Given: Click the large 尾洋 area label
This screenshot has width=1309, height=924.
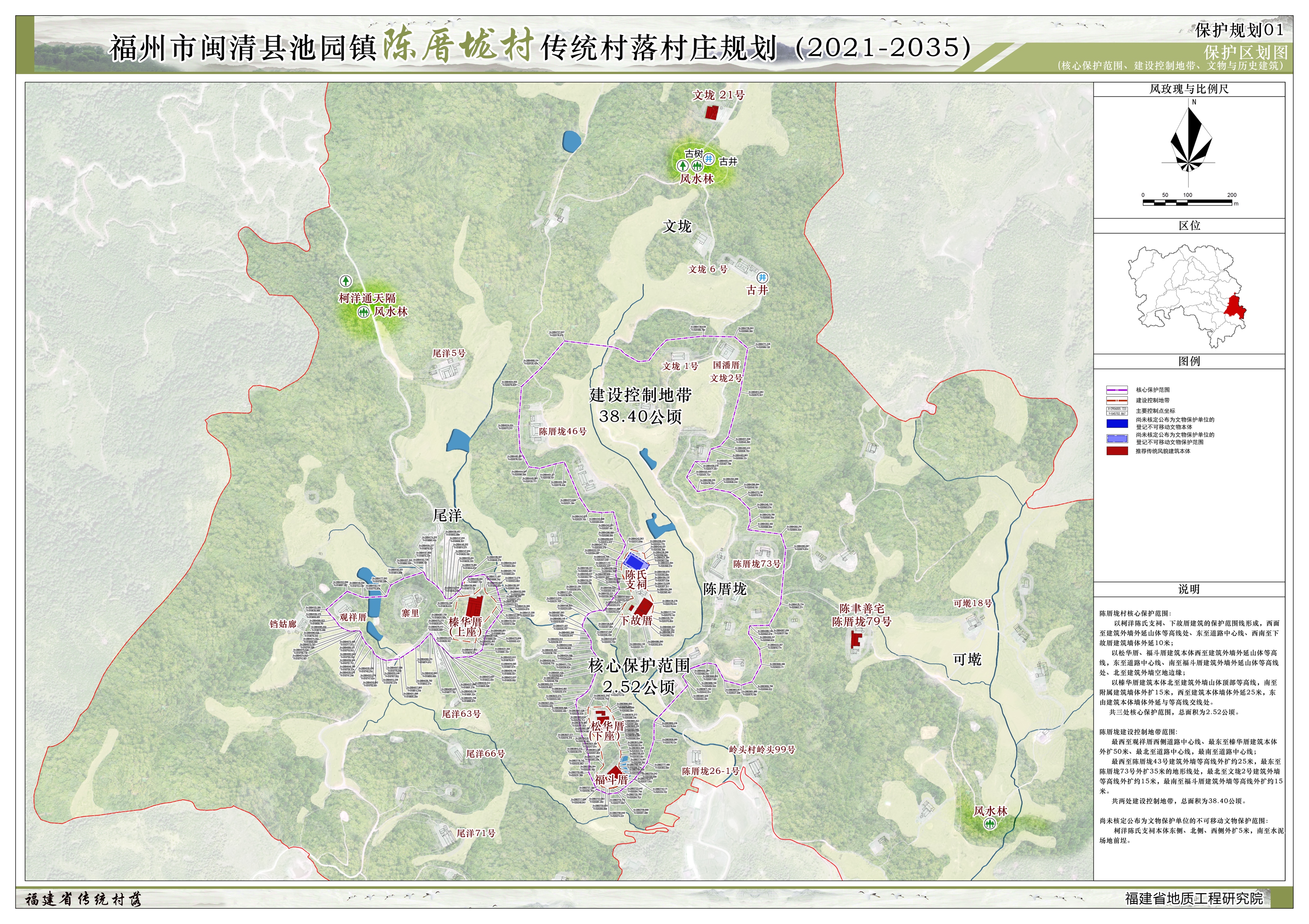Looking at the screenshot, I should coord(447,516).
